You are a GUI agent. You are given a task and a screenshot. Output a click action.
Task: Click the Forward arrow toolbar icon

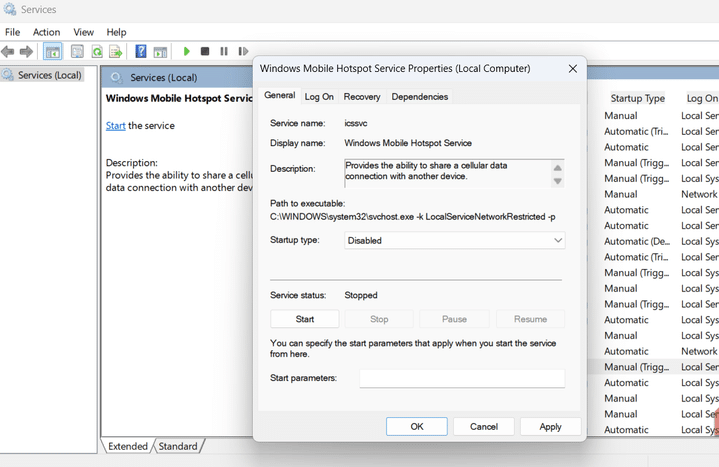tap(26, 51)
